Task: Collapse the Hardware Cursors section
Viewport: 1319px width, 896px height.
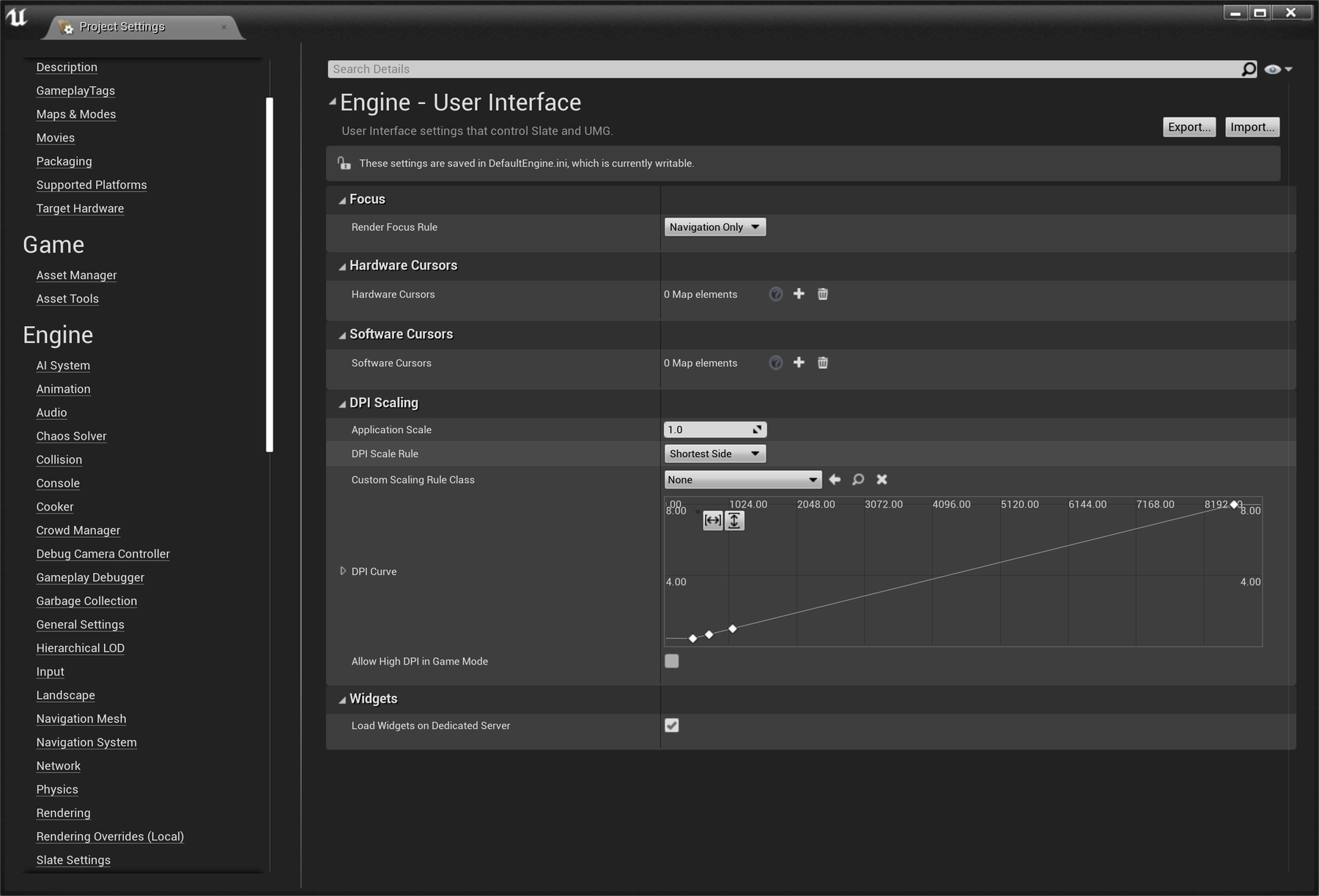Action: [342, 267]
